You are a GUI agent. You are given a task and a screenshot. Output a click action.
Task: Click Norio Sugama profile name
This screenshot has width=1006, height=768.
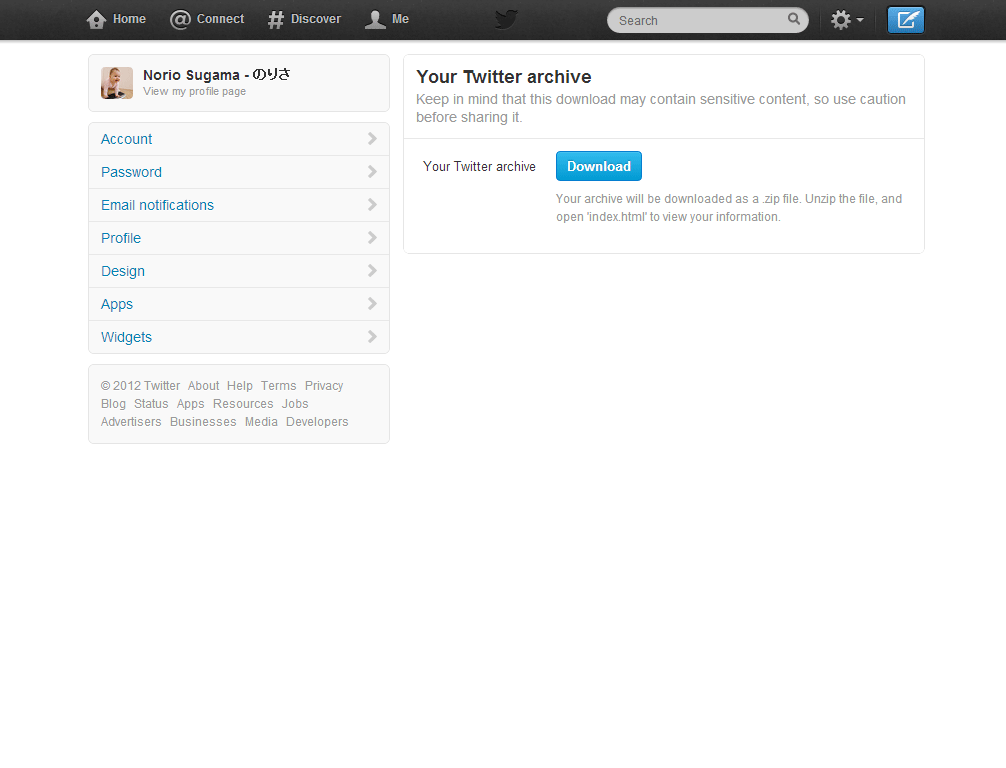(216, 74)
